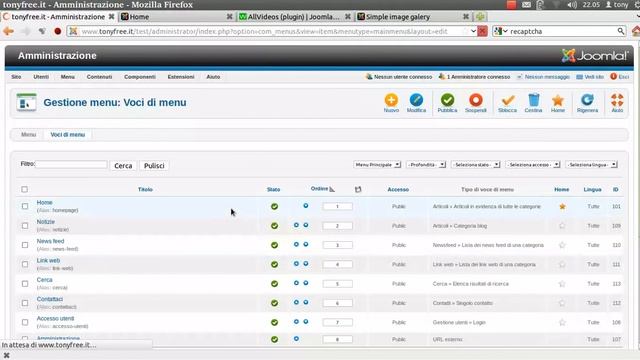Set Notizie as home with star icon

[562, 226]
